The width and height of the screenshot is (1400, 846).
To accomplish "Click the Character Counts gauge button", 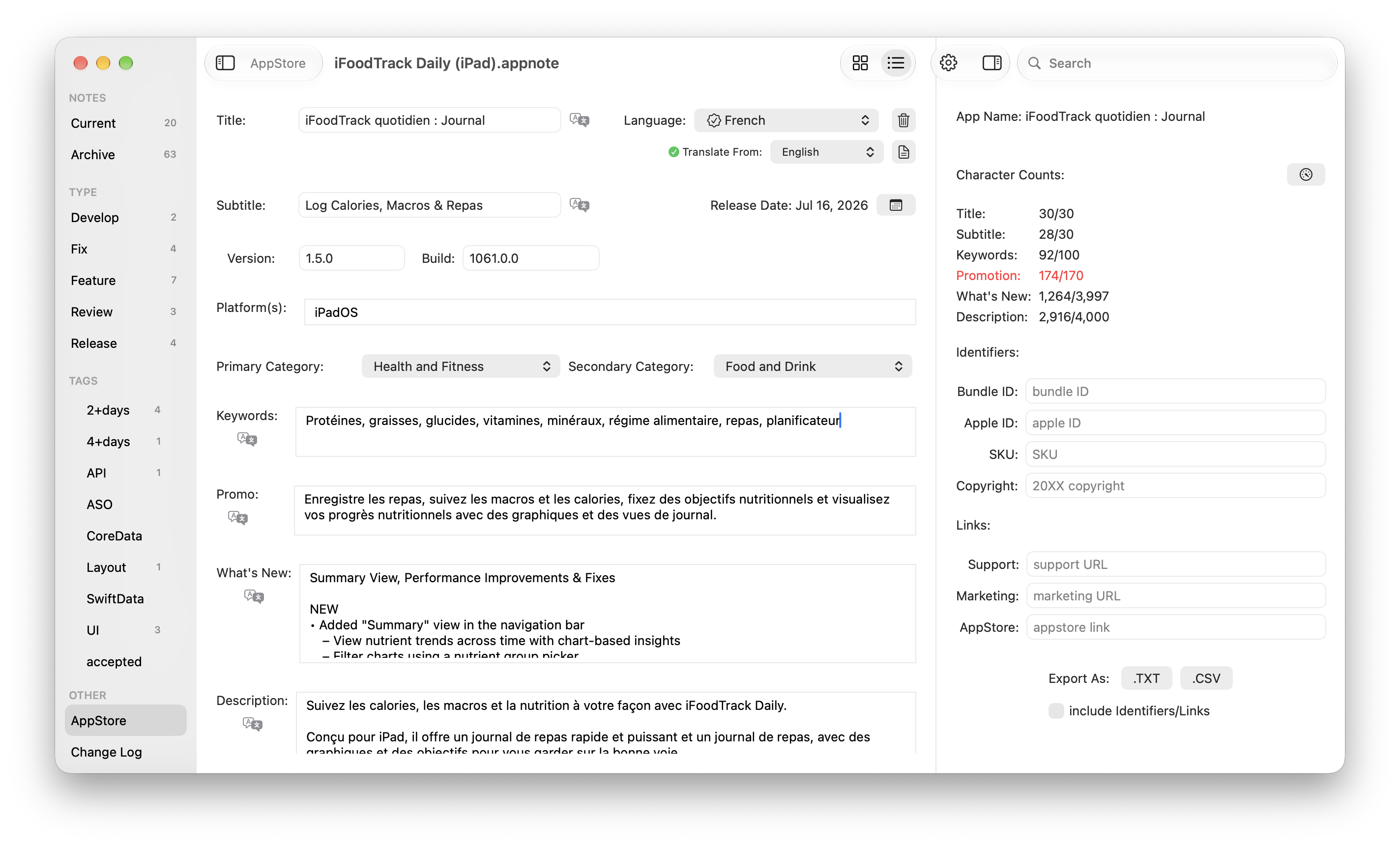I will click(1306, 175).
